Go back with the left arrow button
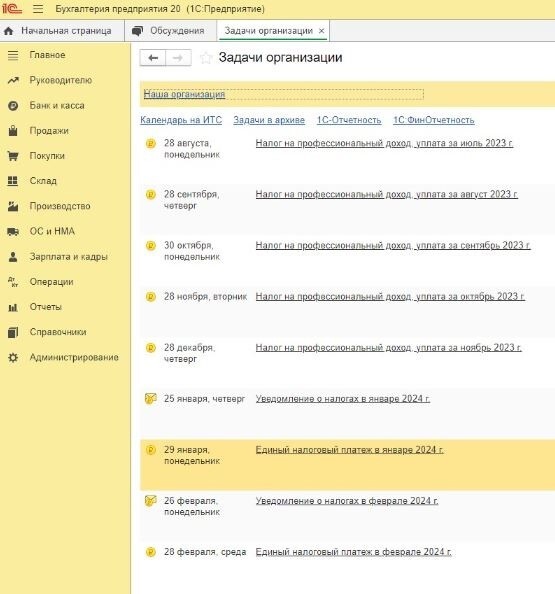The height and width of the screenshot is (594, 555). point(153,58)
